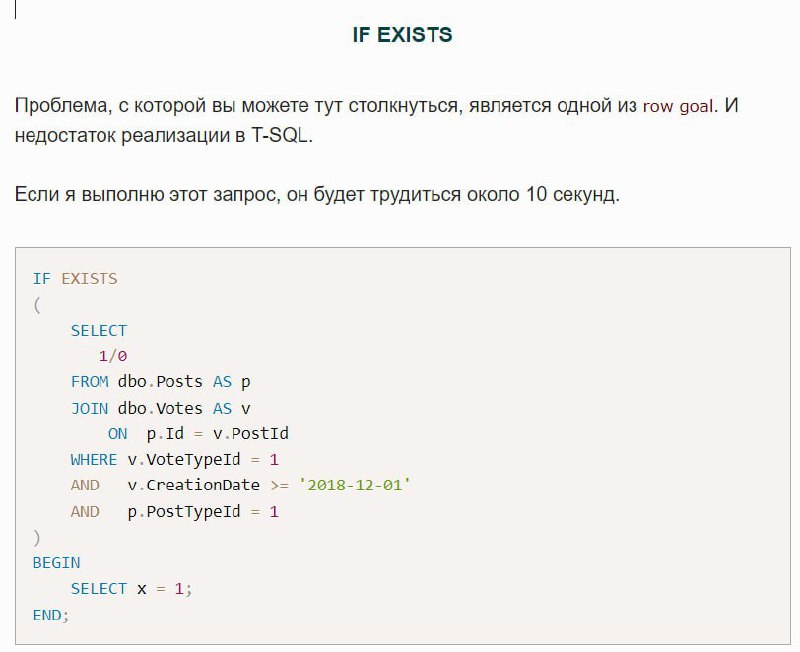This screenshot has height=652, width=800.
Task: Click the END; keyword
Action: (x=51, y=615)
